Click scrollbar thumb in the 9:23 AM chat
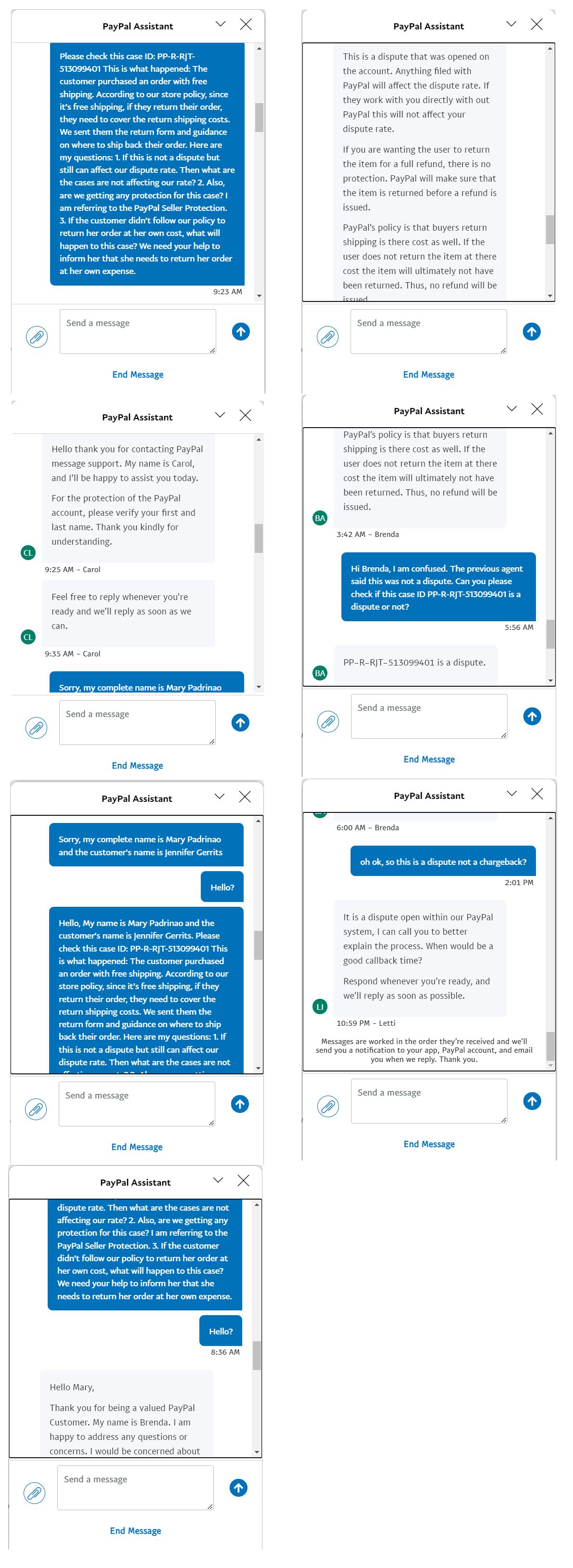The height and width of the screenshot is (1568, 573). (x=259, y=117)
